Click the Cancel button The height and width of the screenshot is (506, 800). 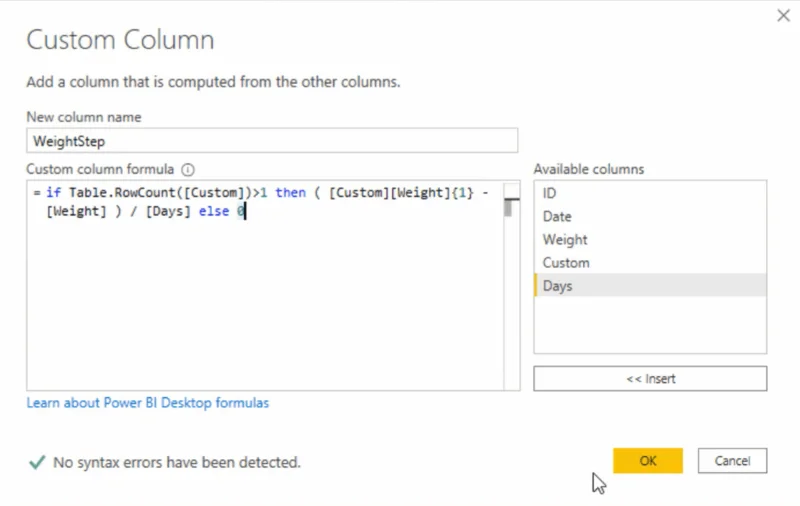[x=732, y=461]
